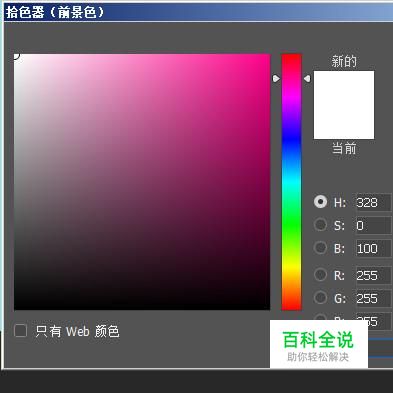Enable the 只有 Web 颜色 checkbox
Screen dimensions: 393x393
point(21,331)
